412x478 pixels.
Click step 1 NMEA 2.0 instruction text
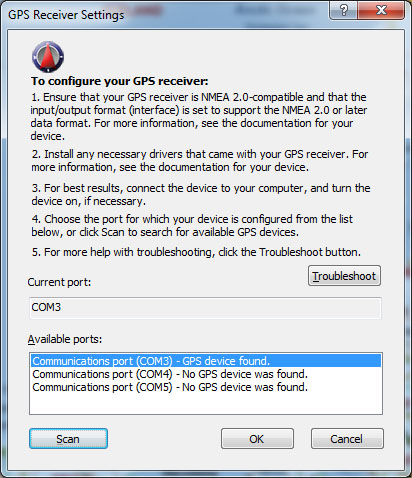199,116
